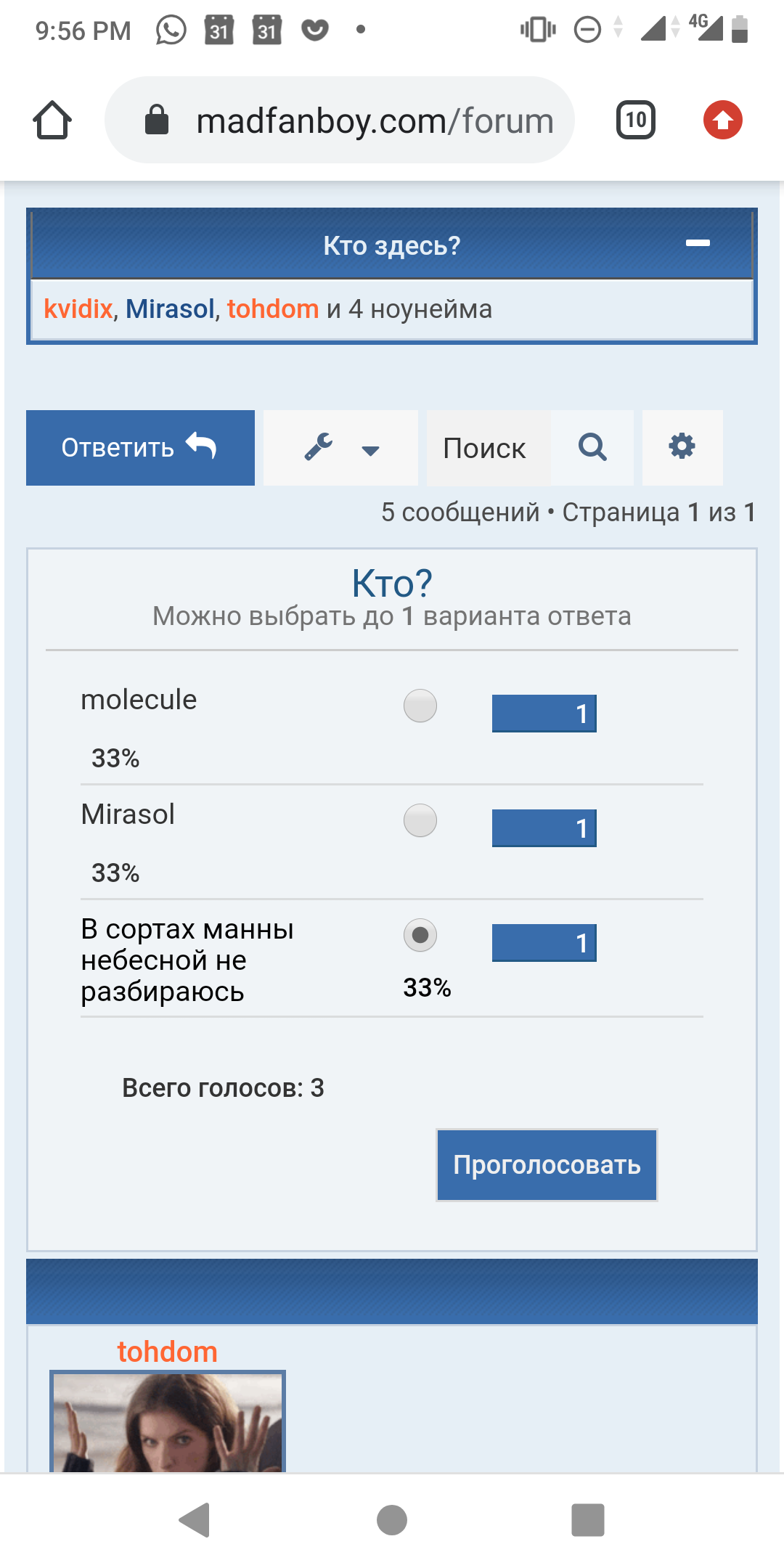This screenshot has height=1568, width=784.
Task: Select the molecule poll option
Action: (x=420, y=706)
